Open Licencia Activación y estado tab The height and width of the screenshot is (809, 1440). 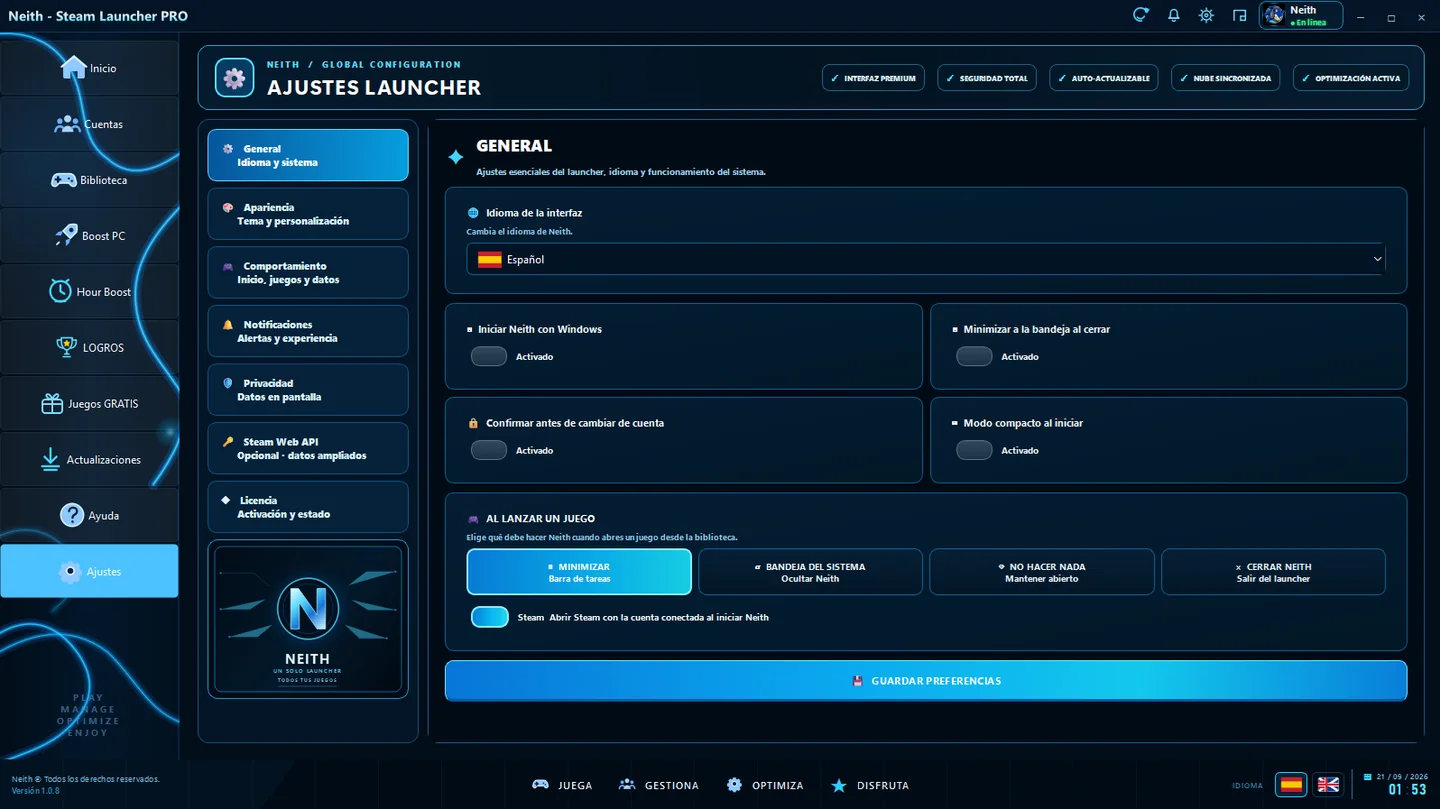click(308, 507)
